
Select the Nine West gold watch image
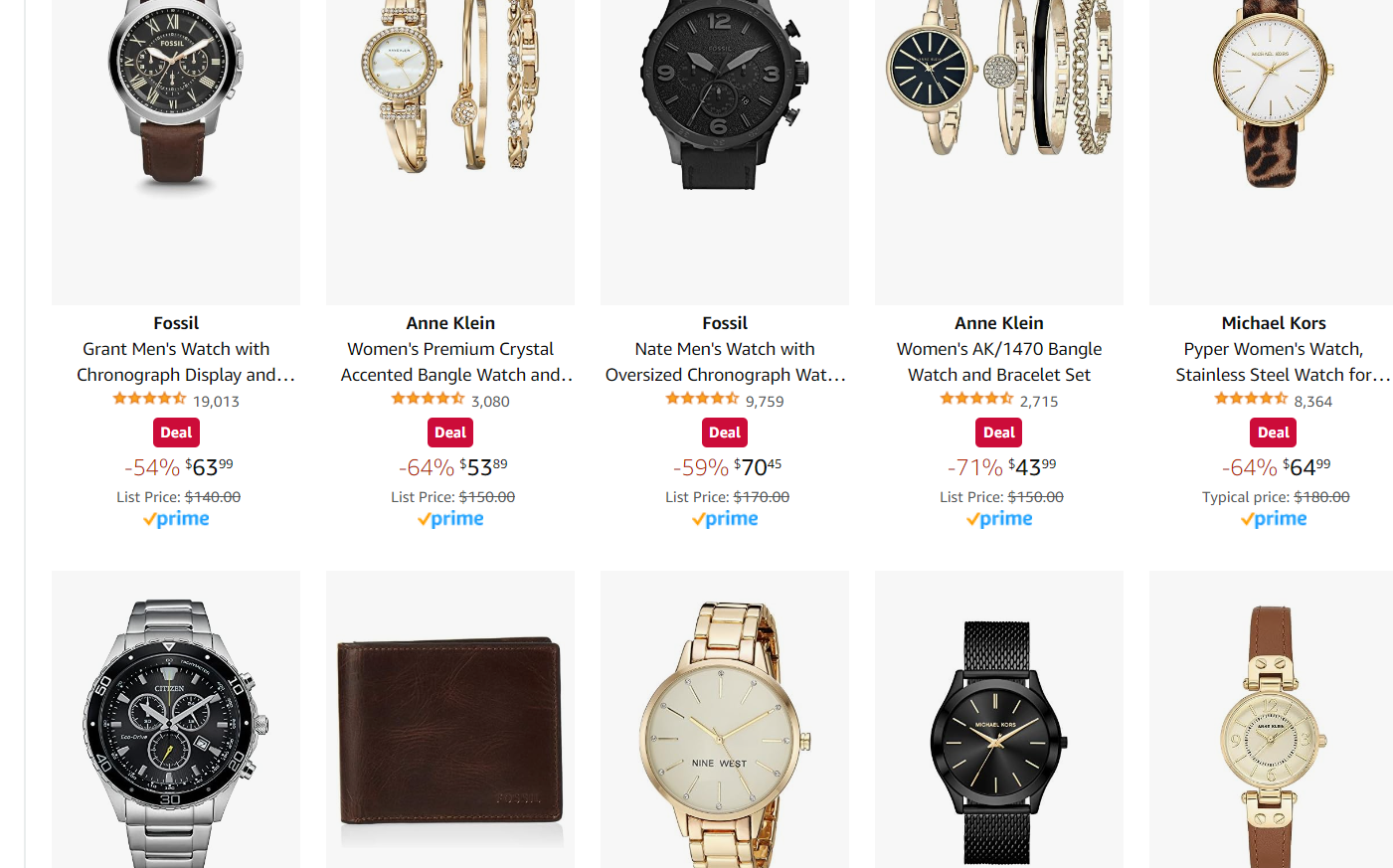tap(725, 720)
